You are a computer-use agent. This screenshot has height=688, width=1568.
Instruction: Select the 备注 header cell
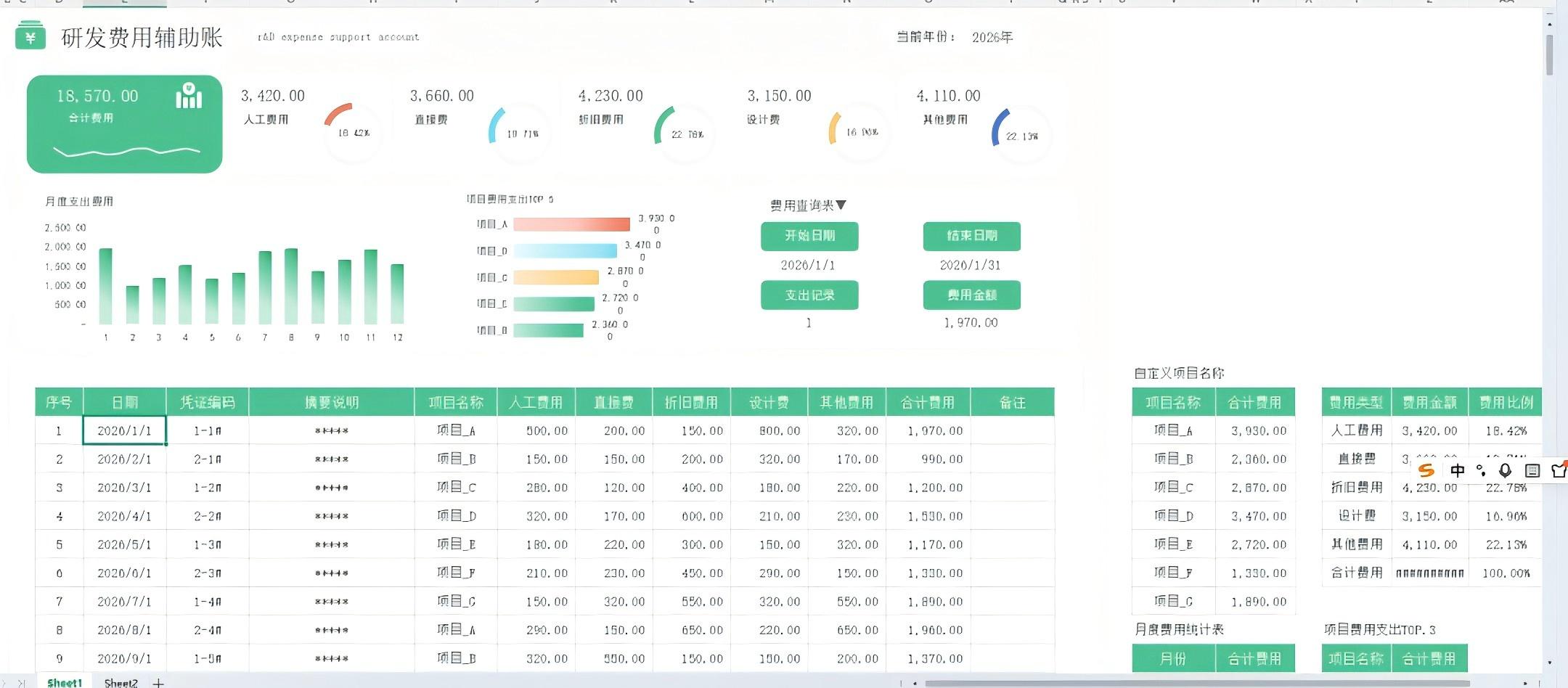1012,402
